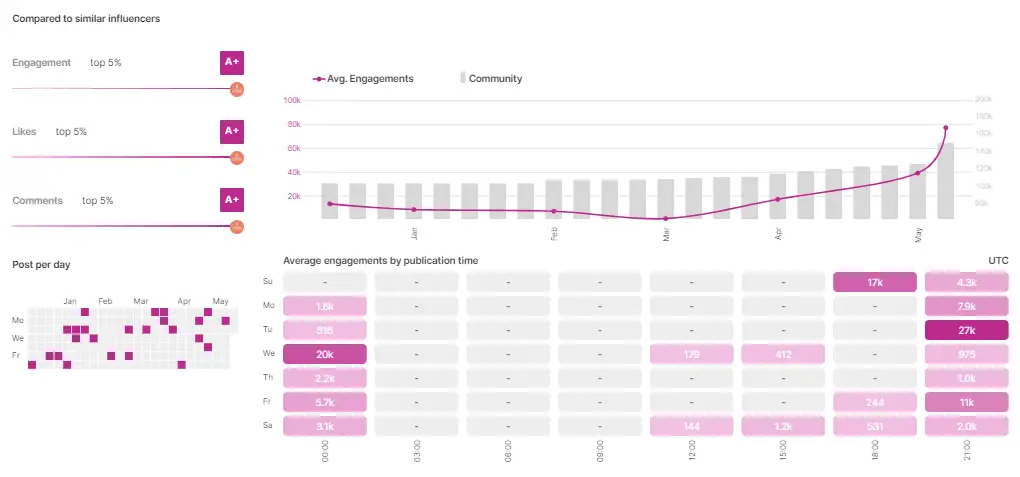Select the 20k Wednesday 00:00 heatmap cell
Image resolution: width=1020 pixels, height=477 pixels.
(x=325, y=354)
